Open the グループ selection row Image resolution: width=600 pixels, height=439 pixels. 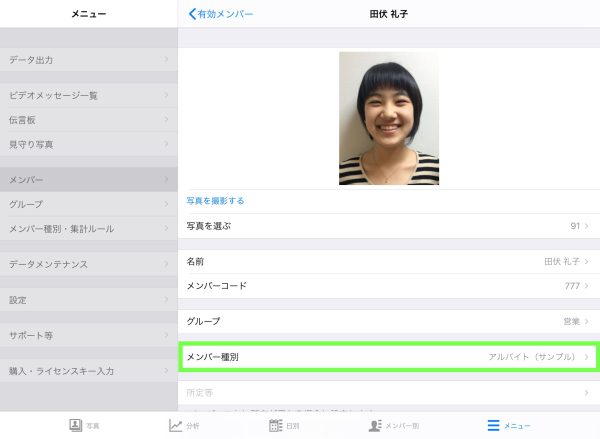(388, 321)
